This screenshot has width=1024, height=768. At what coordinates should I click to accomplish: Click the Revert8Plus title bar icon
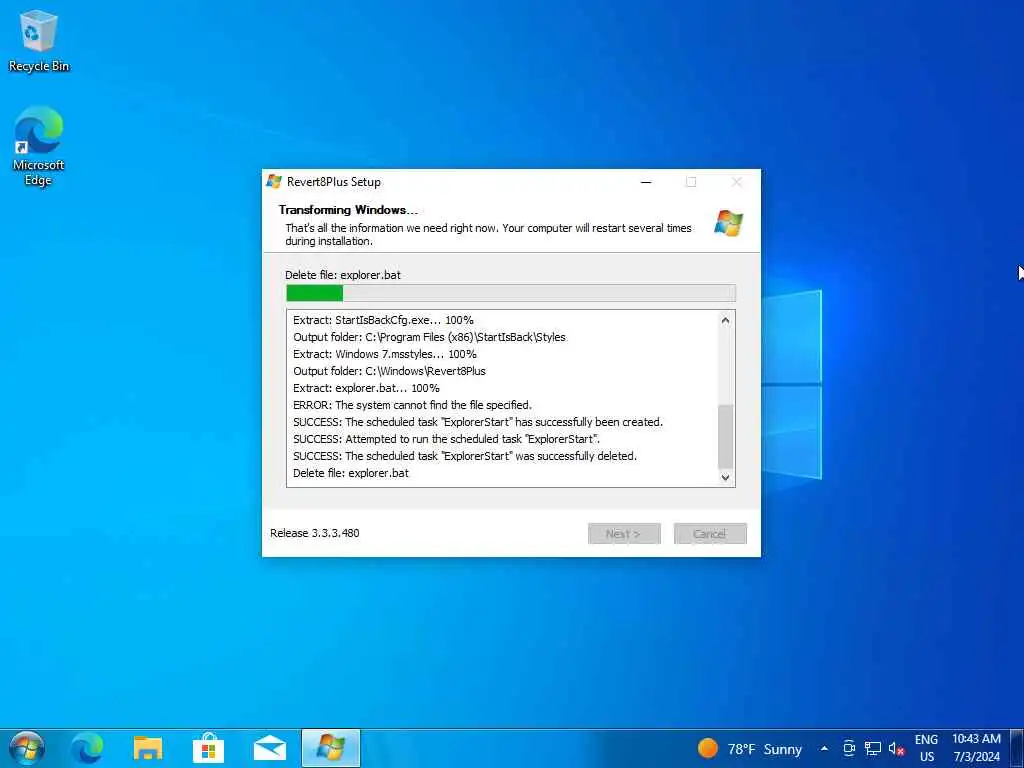(x=274, y=182)
